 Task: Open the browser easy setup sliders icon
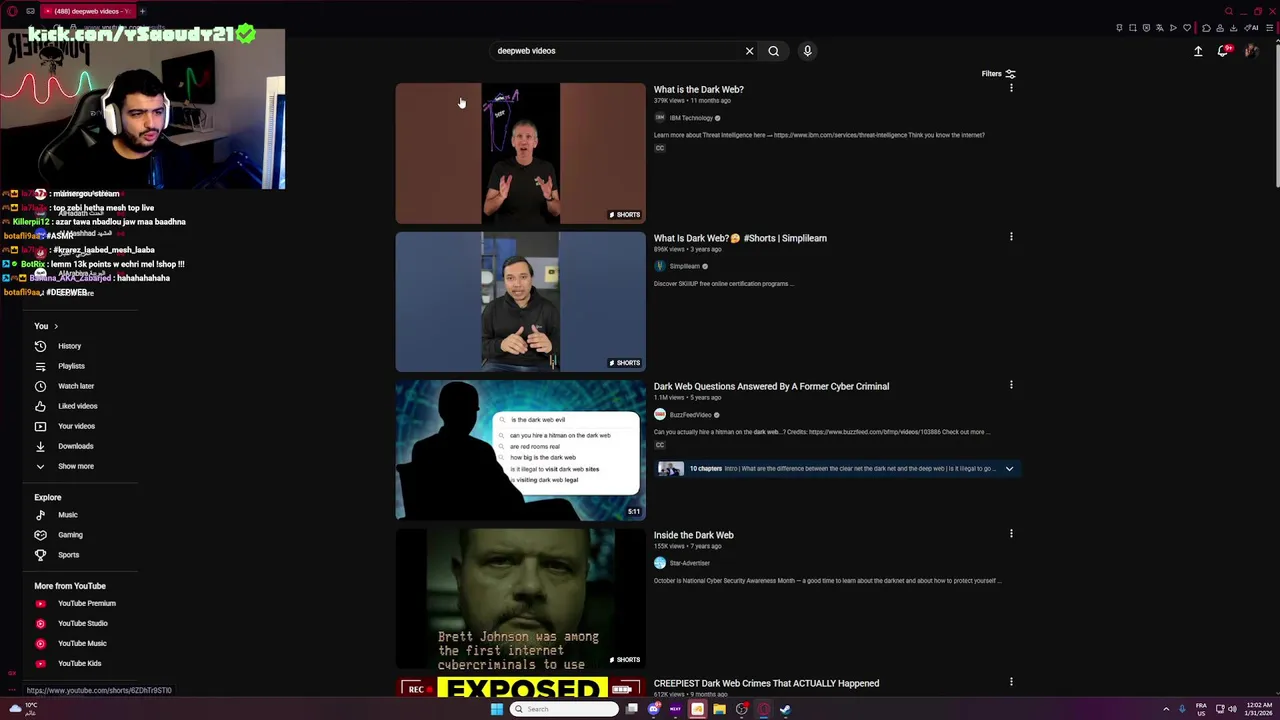[x=1270, y=28]
